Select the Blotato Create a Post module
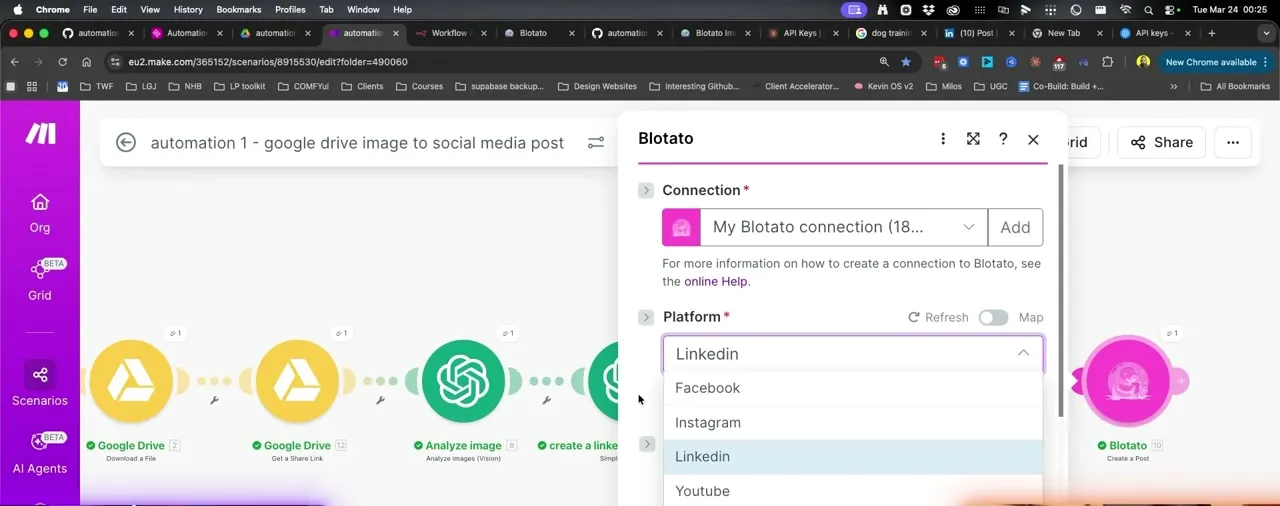This screenshot has width=1280, height=506. [1128, 381]
